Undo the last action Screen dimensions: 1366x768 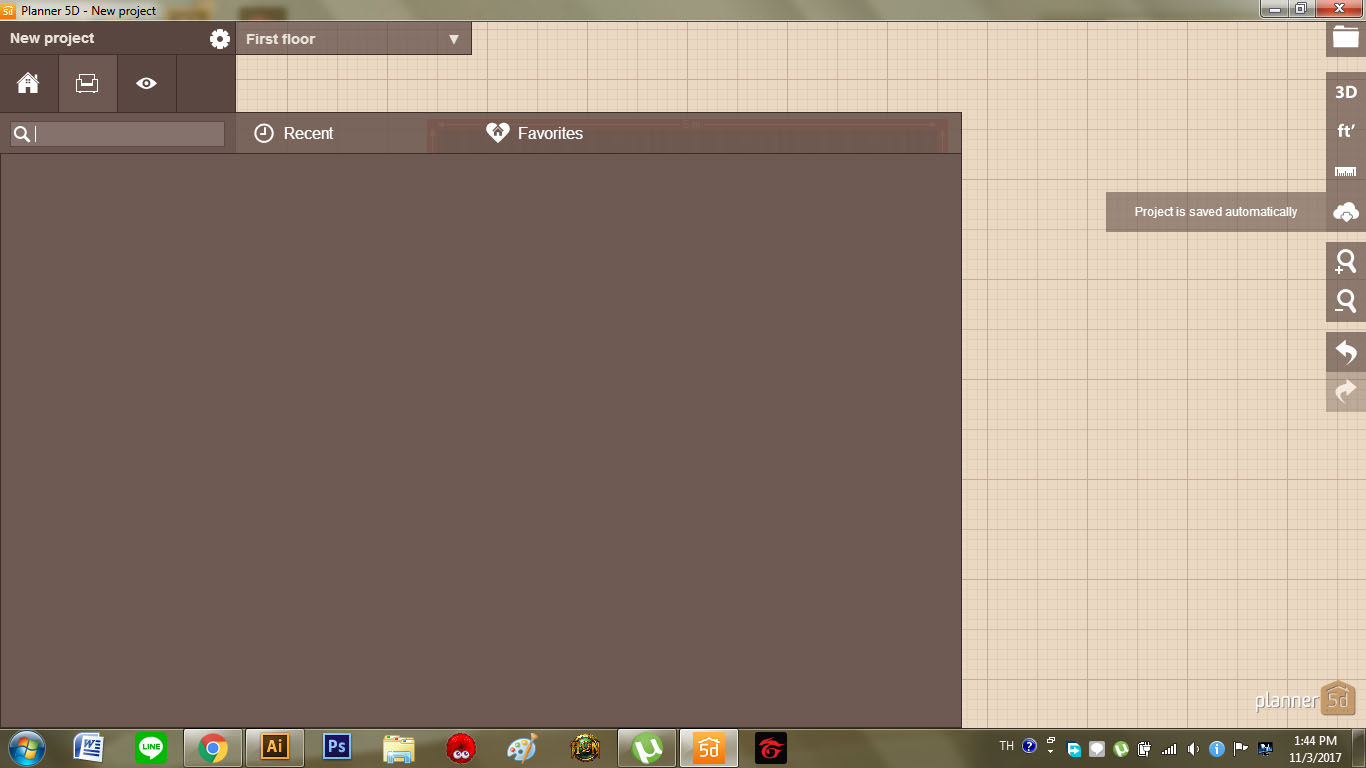[1346, 352]
